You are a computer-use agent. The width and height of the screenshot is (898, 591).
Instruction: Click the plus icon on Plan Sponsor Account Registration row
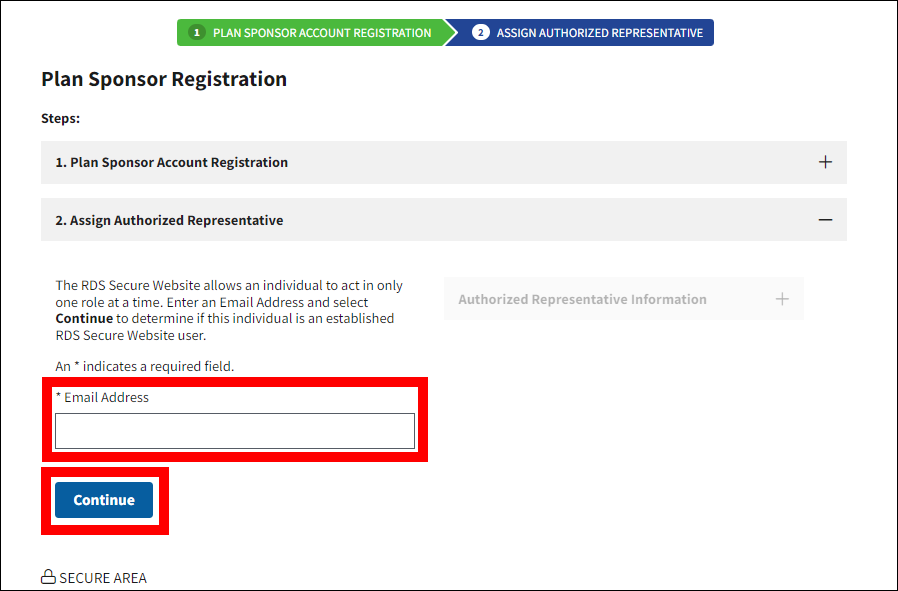825,162
